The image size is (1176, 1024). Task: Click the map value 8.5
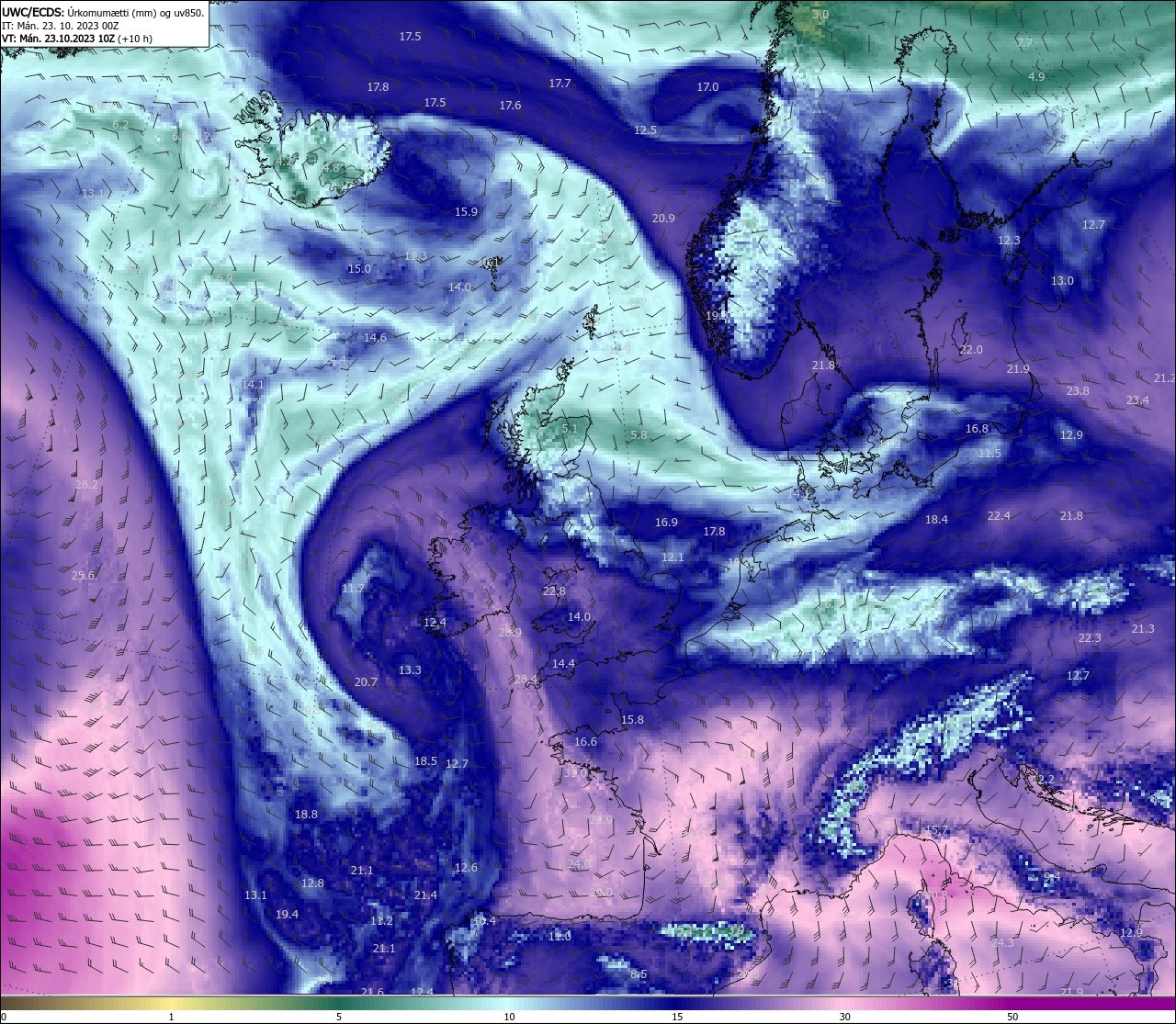coord(639,974)
